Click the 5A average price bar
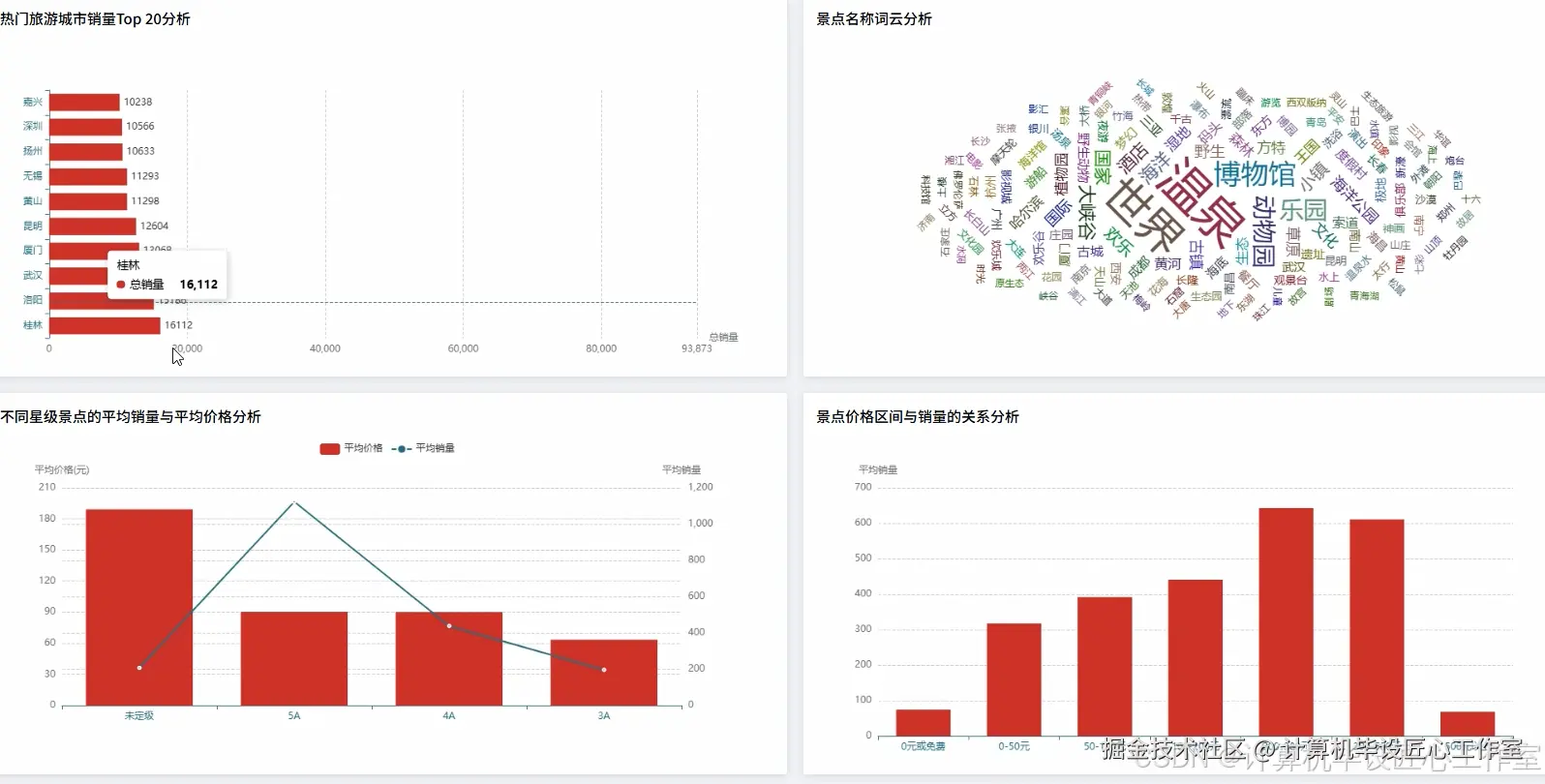Screen dimensions: 1545x784 coord(294,658)
